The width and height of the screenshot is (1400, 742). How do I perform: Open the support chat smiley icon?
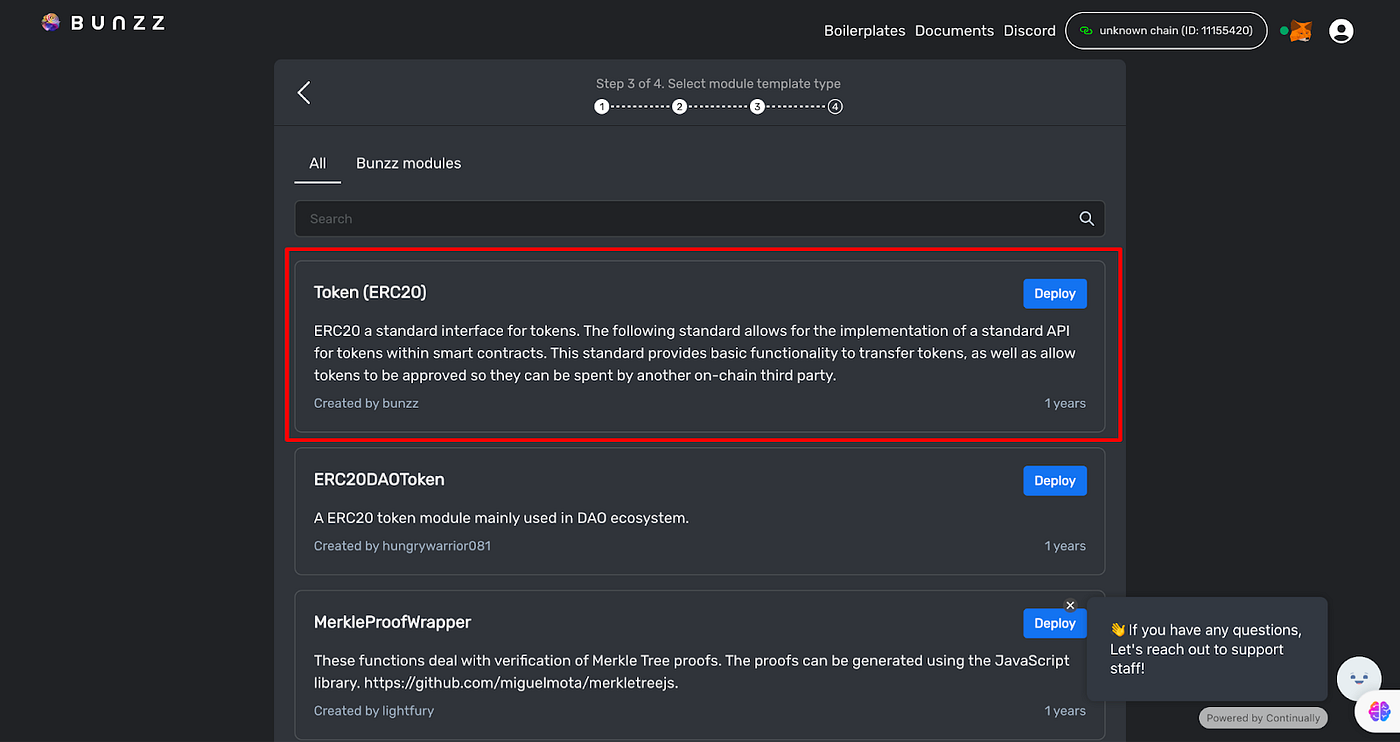(x=1358, y=678)
